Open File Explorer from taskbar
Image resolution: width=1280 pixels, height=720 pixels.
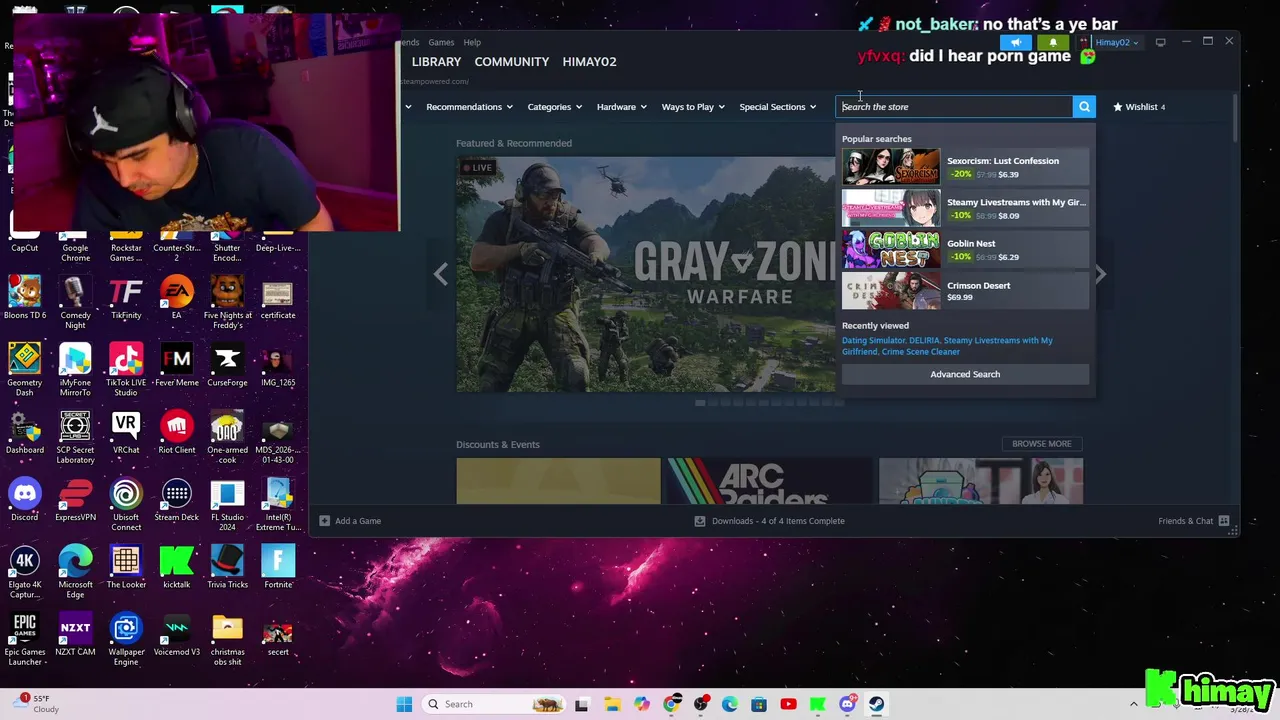click(x=612, y=704)
